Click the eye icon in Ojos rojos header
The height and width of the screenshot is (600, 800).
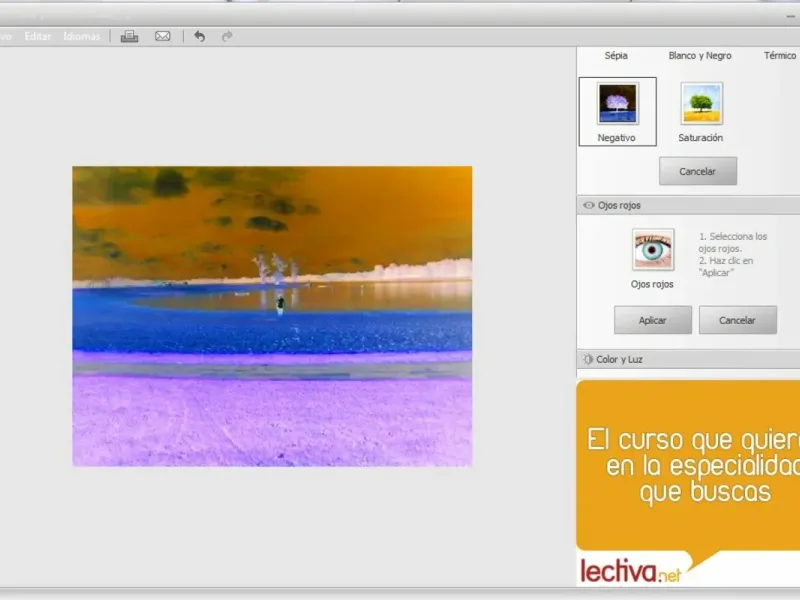pyautogui.click(x=588, y=205)
